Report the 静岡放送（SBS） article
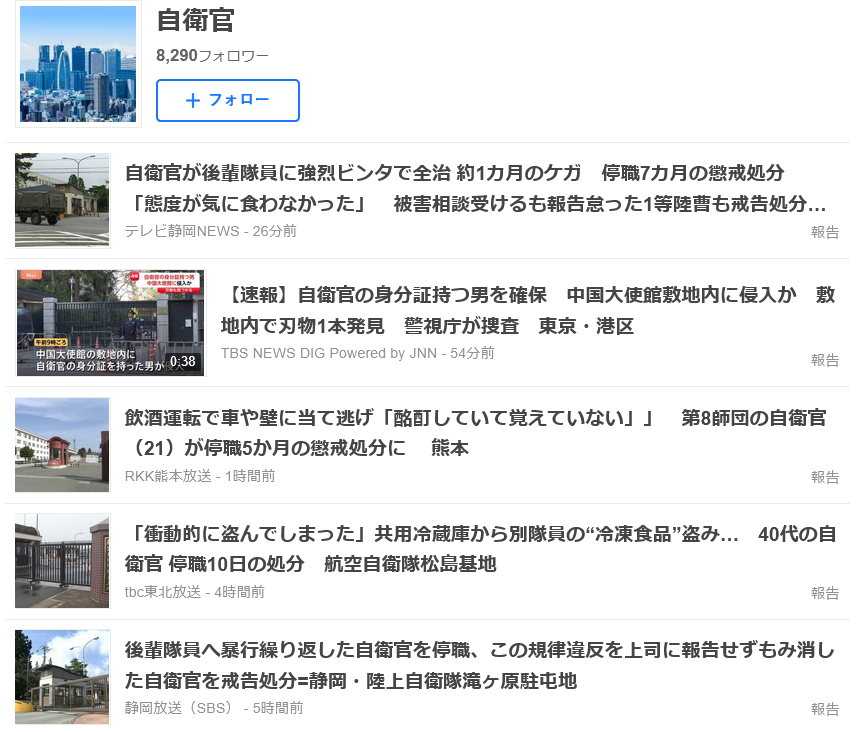Image resolution: width=860 pixels, height=732 pixels. point(824,709)
